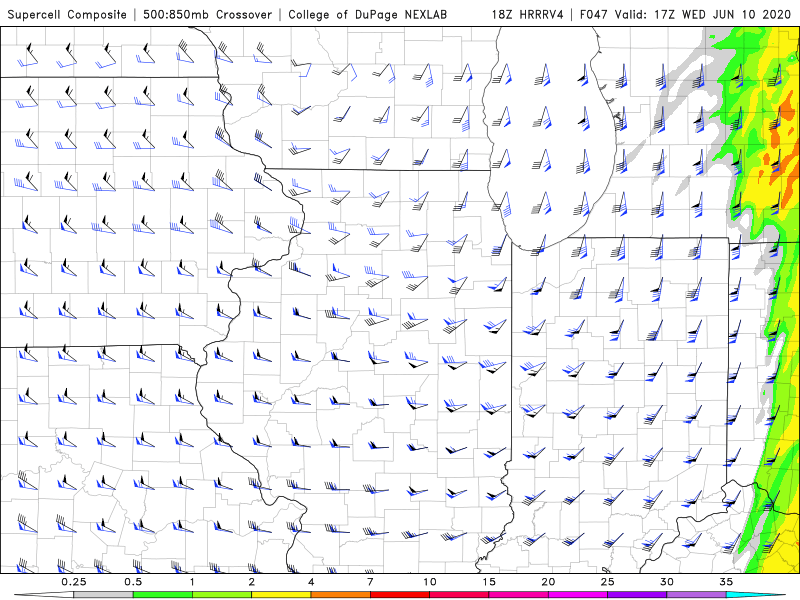Select the orange 4–7 legend swatch
800x600 pixels.
[340, 595]
